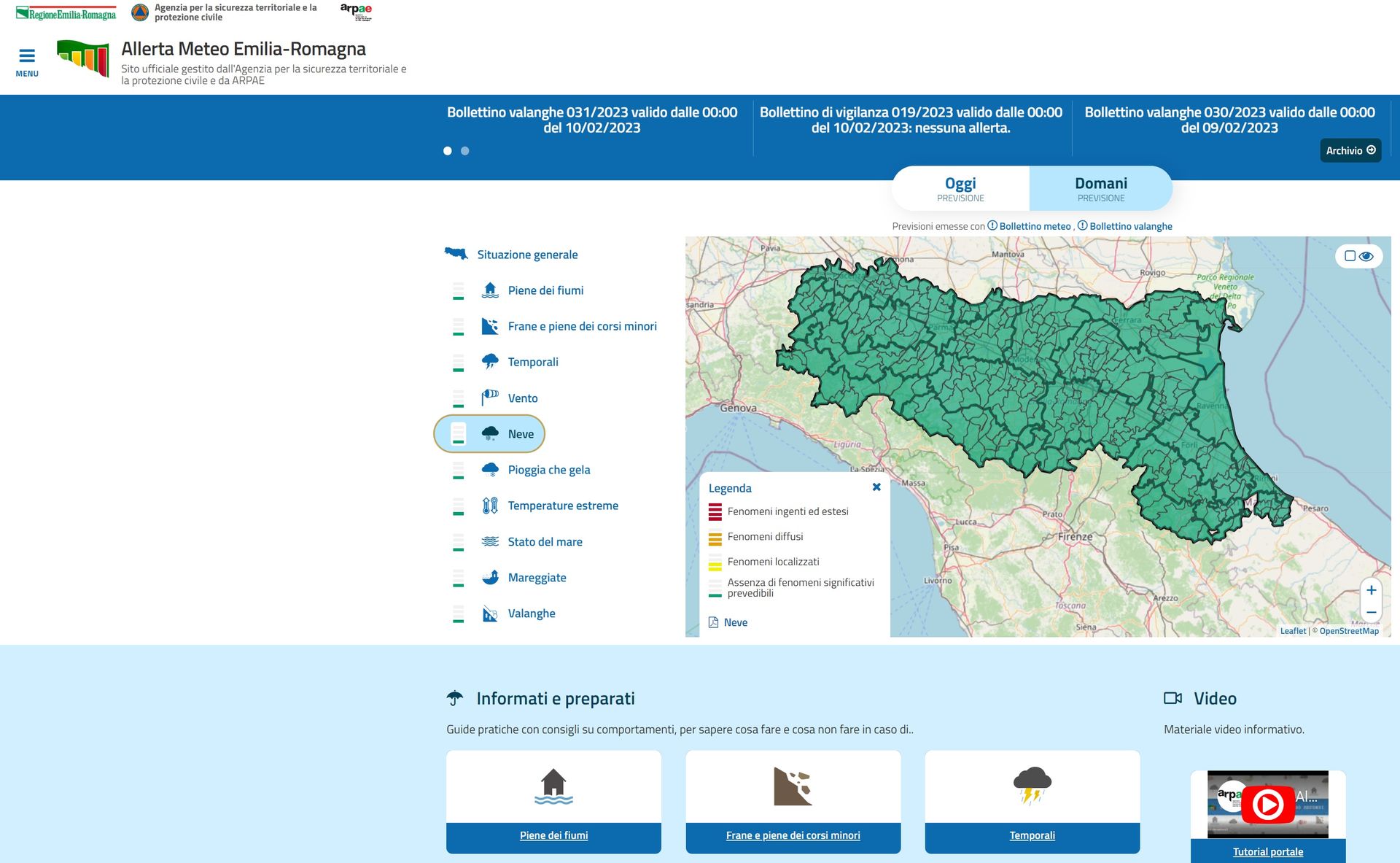The image size is (1400, 863).
Task: Click the Stato del mare waves icon
Action: [x=490, y=541]
